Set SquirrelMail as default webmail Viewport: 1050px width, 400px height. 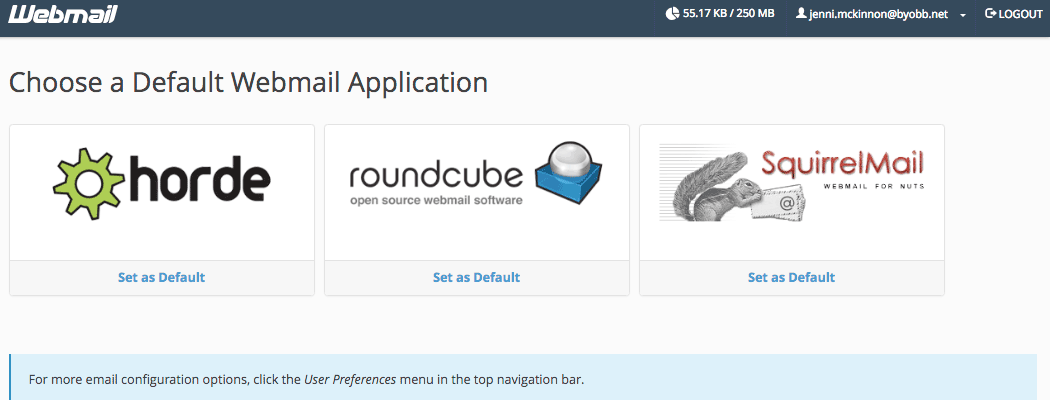pos(792,277)
